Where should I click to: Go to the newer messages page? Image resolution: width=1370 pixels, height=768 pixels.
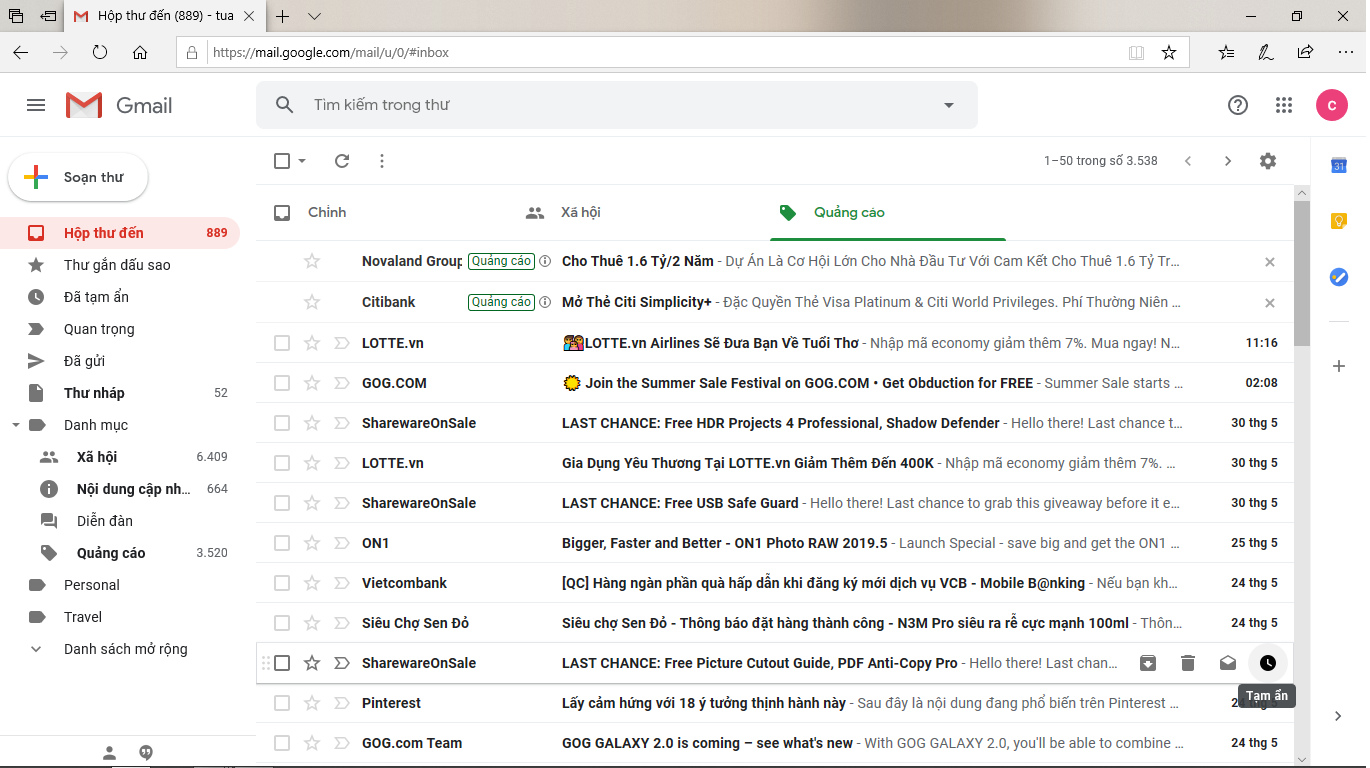tap(1188, 161)
